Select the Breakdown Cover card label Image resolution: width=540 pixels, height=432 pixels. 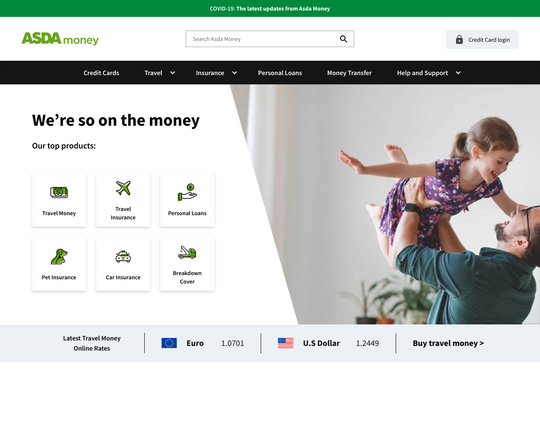[187, 277]
